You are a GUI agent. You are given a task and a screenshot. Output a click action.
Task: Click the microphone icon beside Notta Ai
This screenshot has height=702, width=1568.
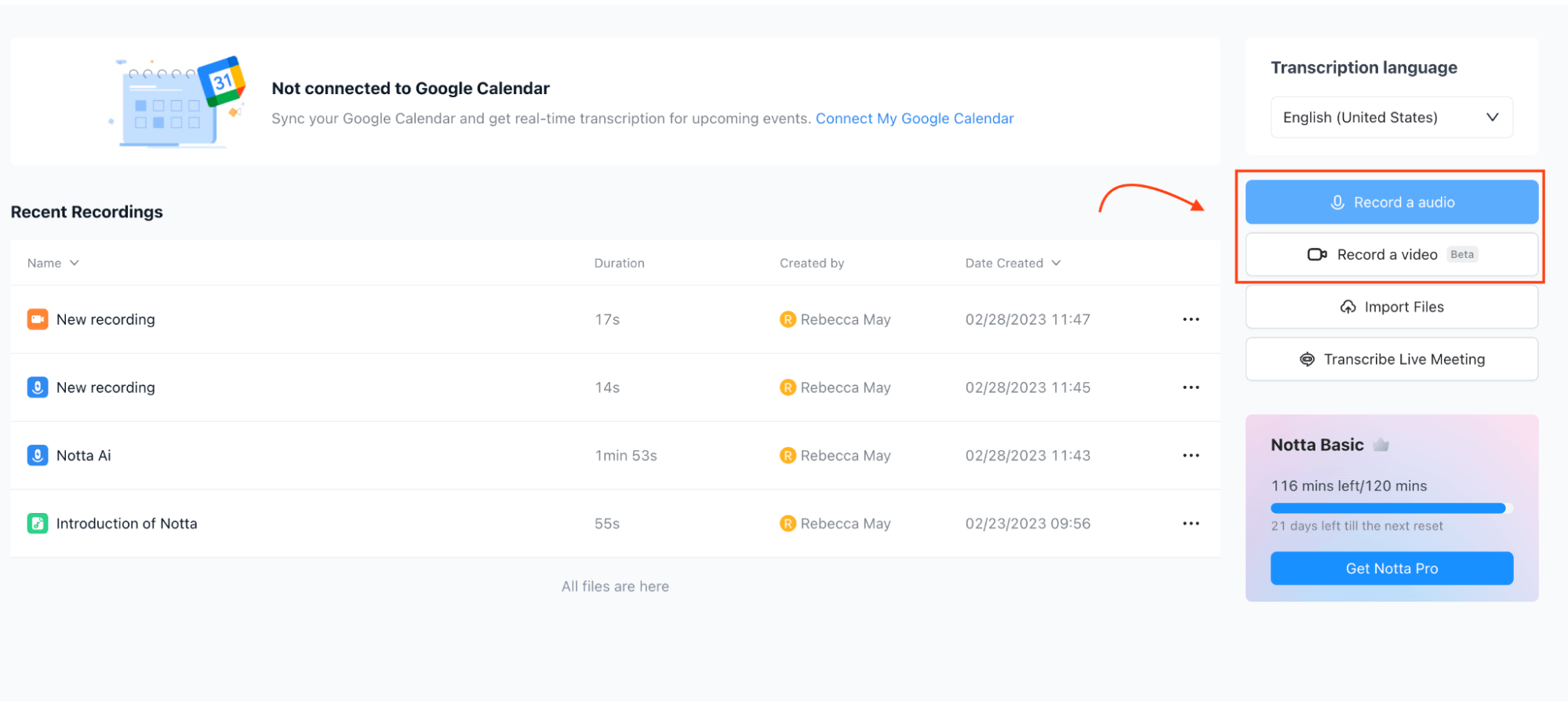coord(38,456)
